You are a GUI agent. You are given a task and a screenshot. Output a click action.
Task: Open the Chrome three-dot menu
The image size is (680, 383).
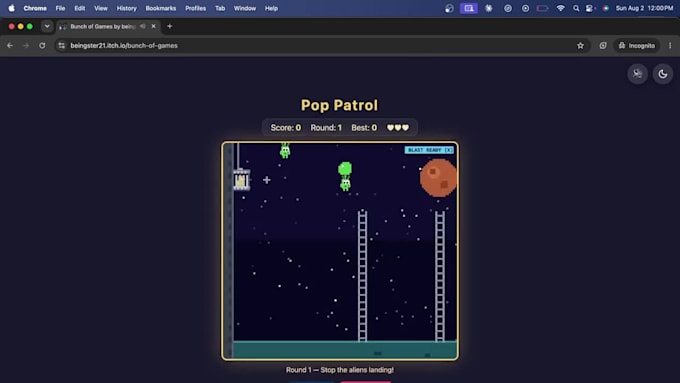[670, 46]
